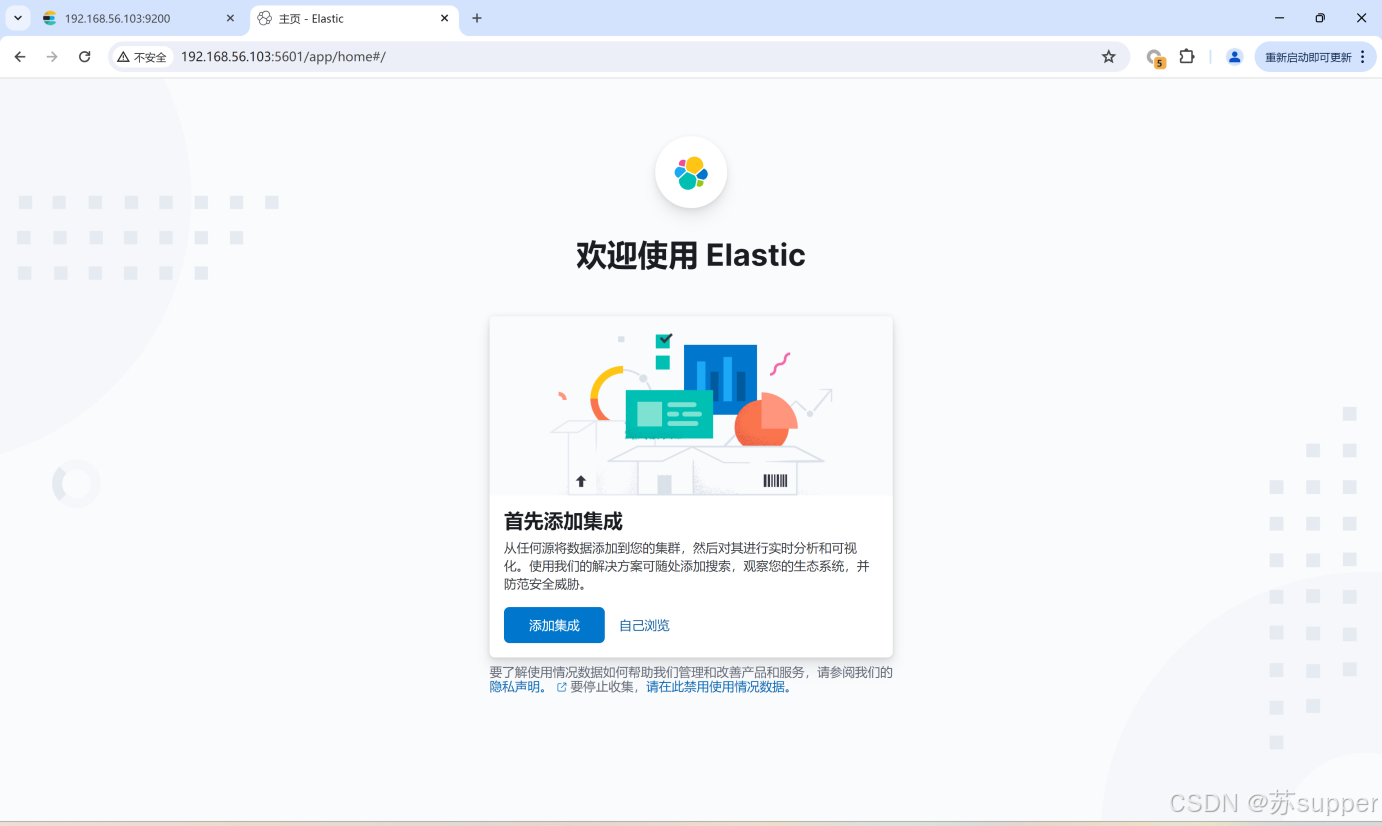Screen dimensions: 1382x826
Task: Click the 欢迎使用 Elastic heading
Action: (x=691, y=255)
